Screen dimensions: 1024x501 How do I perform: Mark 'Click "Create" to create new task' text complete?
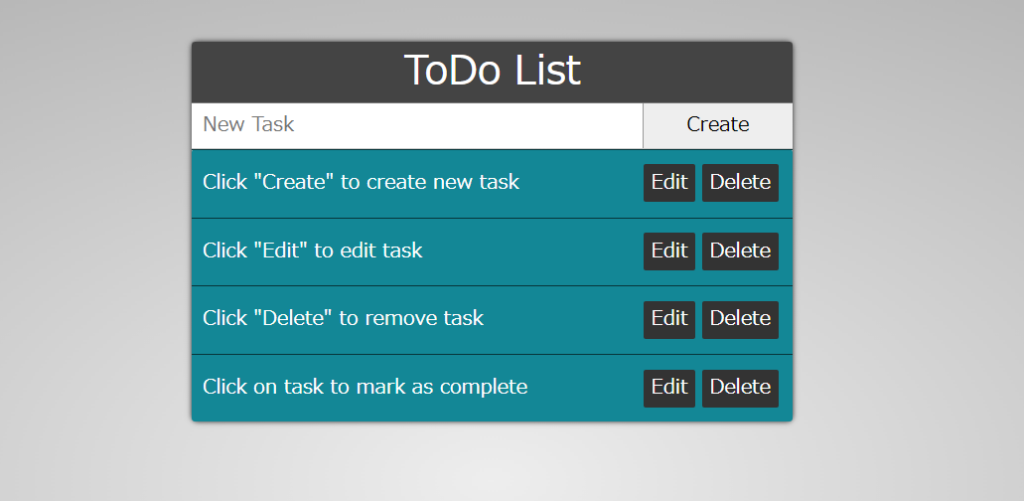point(360,182)
